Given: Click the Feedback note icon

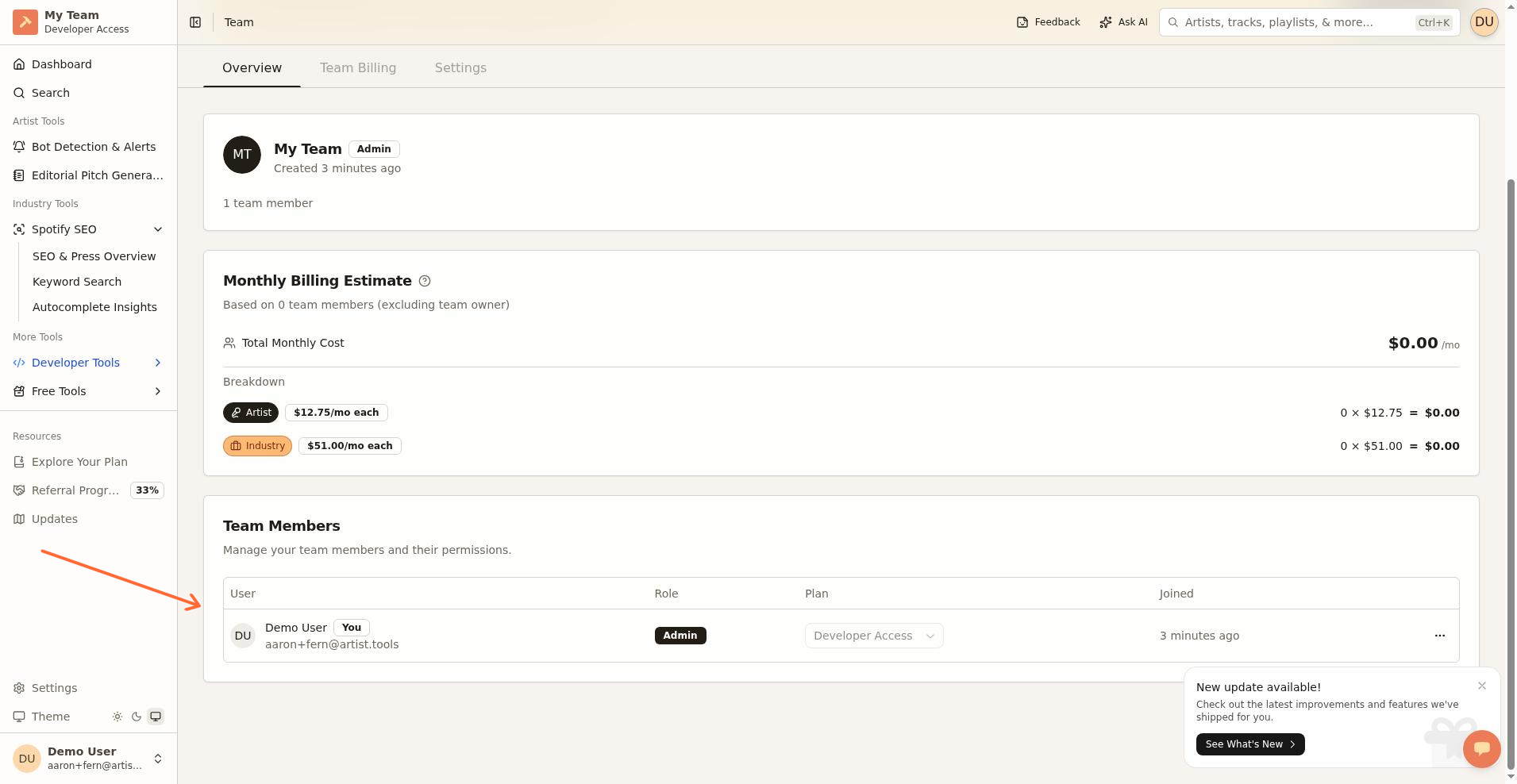Looking at the screenshot, I should pyautogui.click(x=1022, y=22).
